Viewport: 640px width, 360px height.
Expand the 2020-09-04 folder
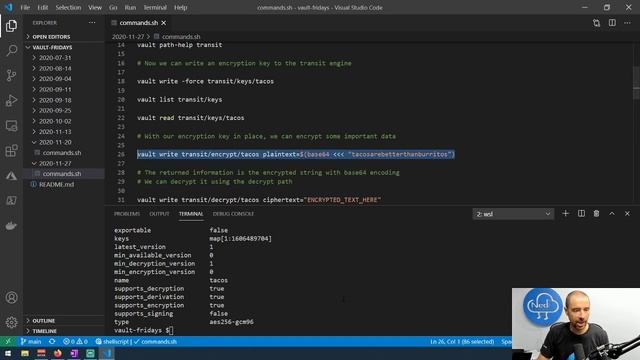point(64,79)
